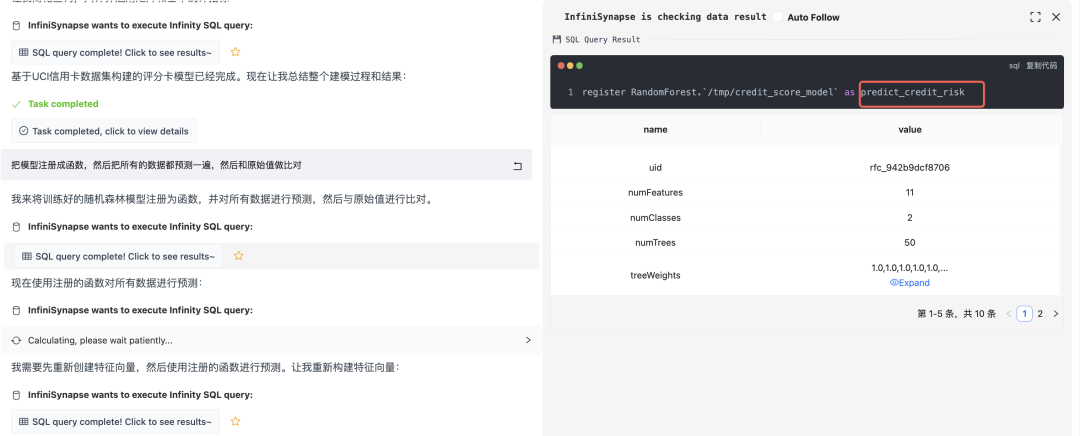1080x436 pixels.
Task: Click the 第 1-5 条, 共 10 条 count text
Action: 956,314
